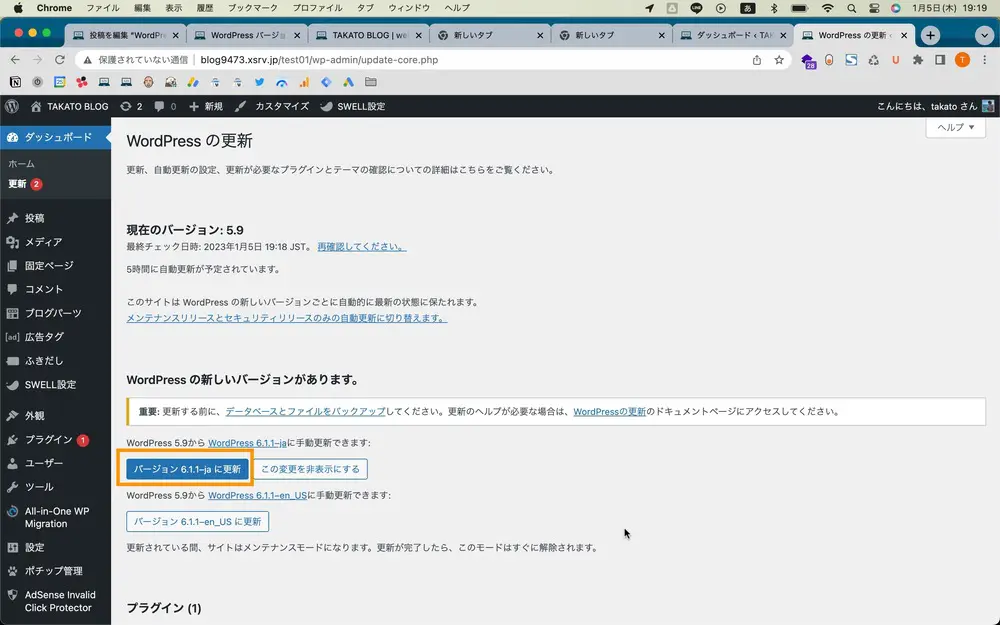Screen dimensions: 1000x625
Task: Open Notion bookmark icon in bookmarks bar
Action: tap(15, 82)
